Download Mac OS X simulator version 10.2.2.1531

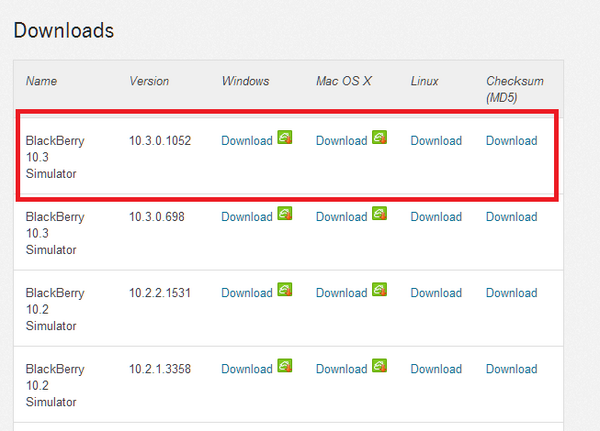click(342, 293)
